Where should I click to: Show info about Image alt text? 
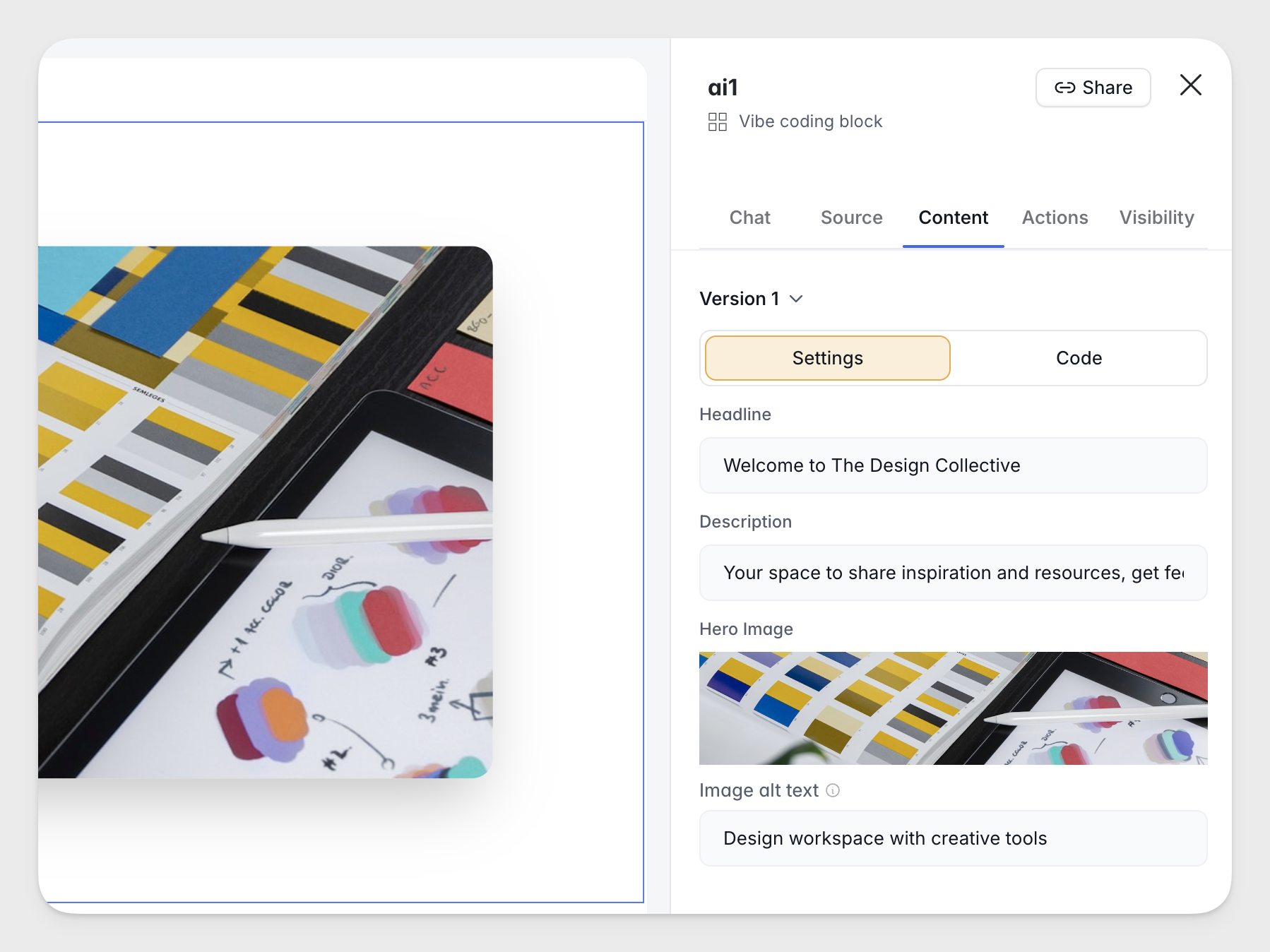(833, 790)
